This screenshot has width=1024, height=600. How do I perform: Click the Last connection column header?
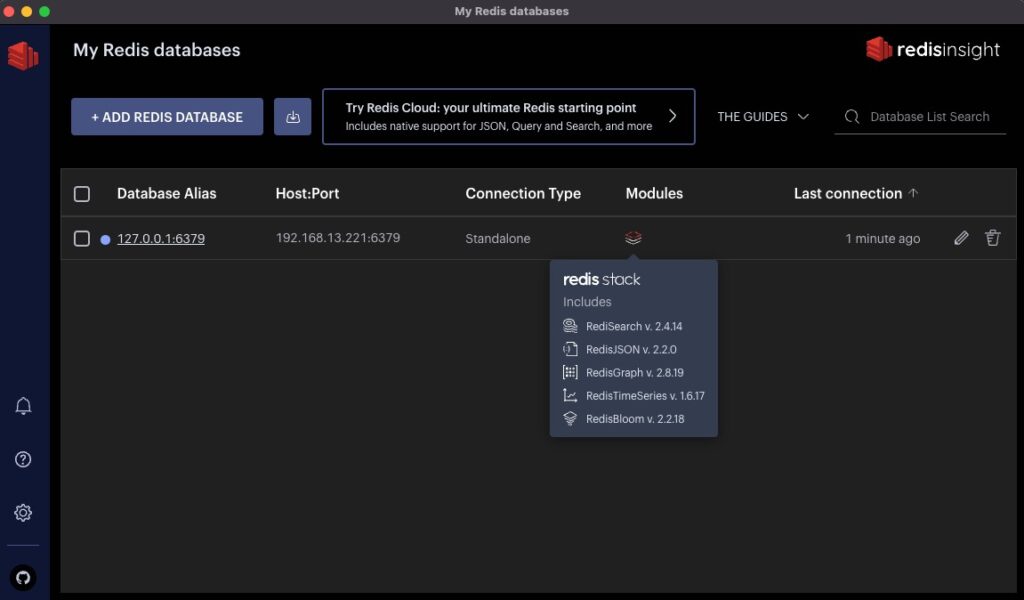pos(848,193)
